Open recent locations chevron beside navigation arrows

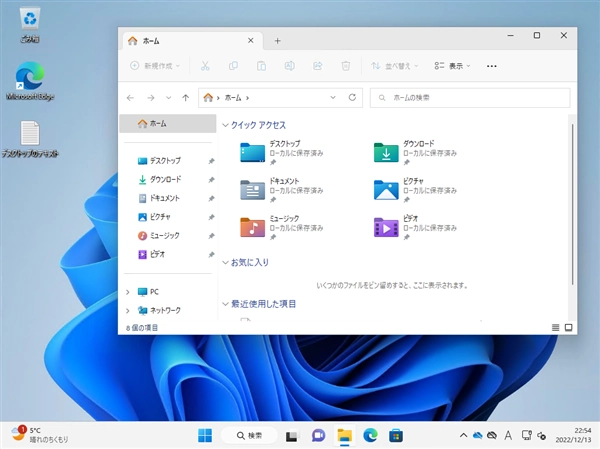click(168, 98)
